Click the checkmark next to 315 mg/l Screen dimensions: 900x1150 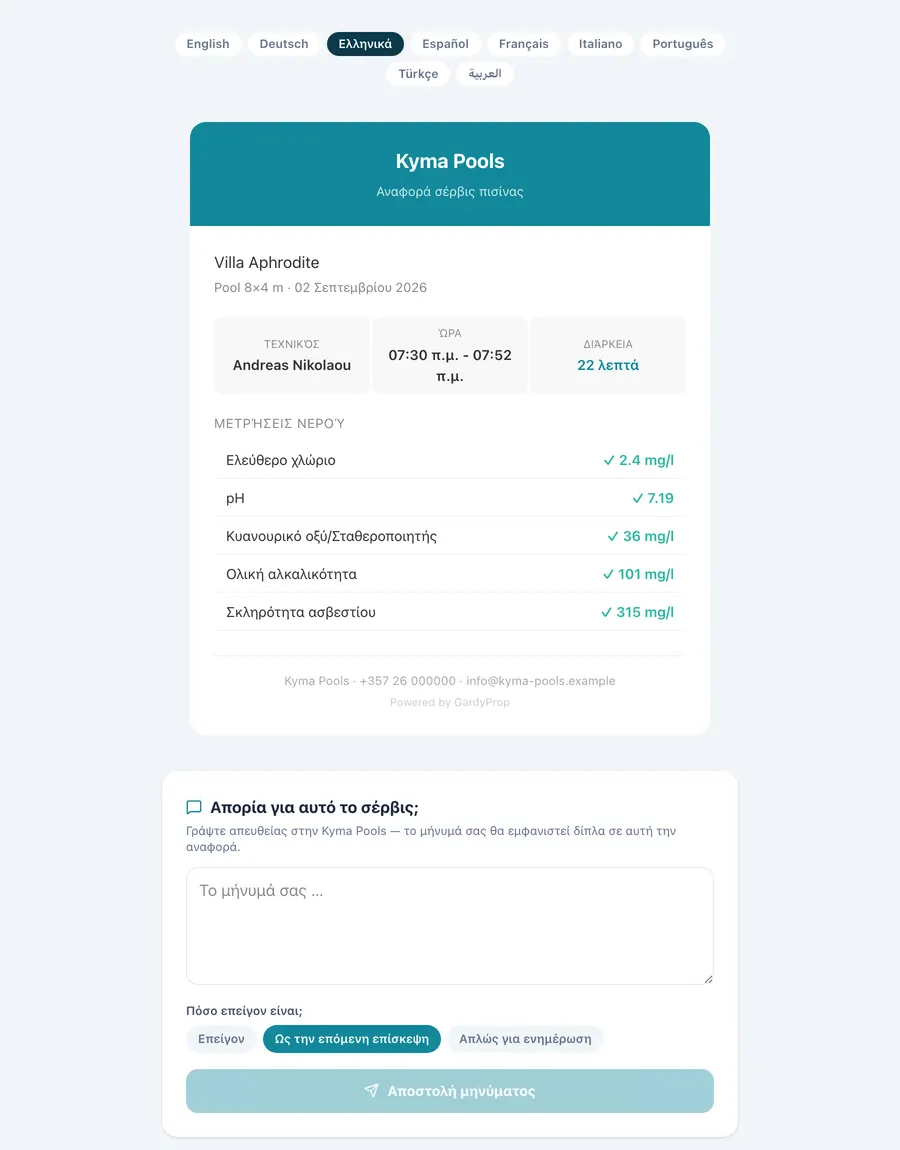tap(606, 612)
